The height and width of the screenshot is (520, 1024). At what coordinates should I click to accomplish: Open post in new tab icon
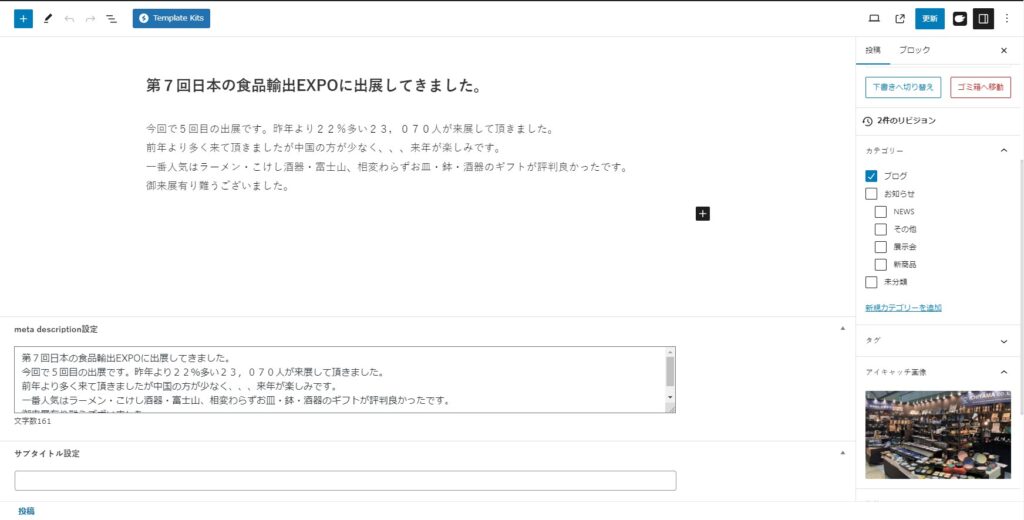pos(900,18)
